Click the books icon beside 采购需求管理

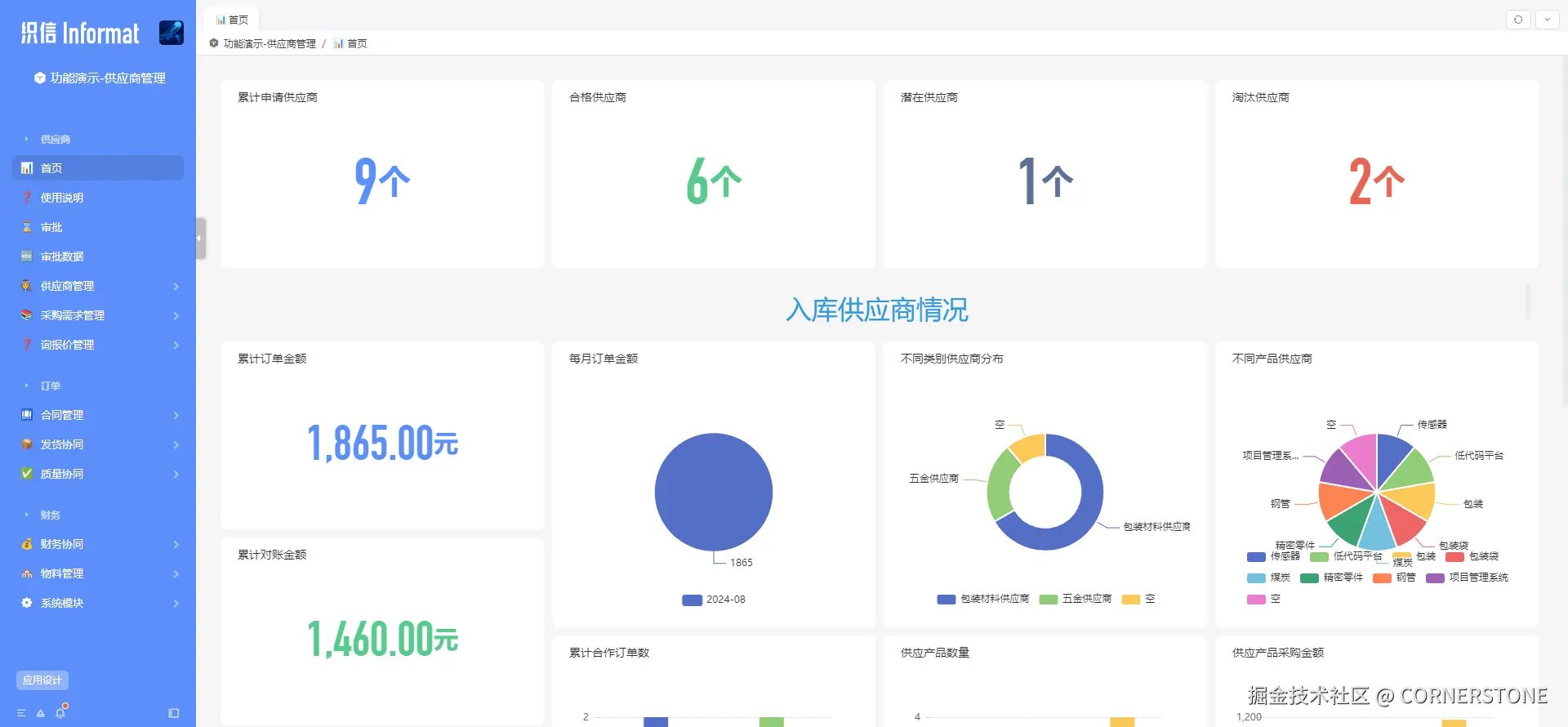pyautogui.click(x=27, y=315)
